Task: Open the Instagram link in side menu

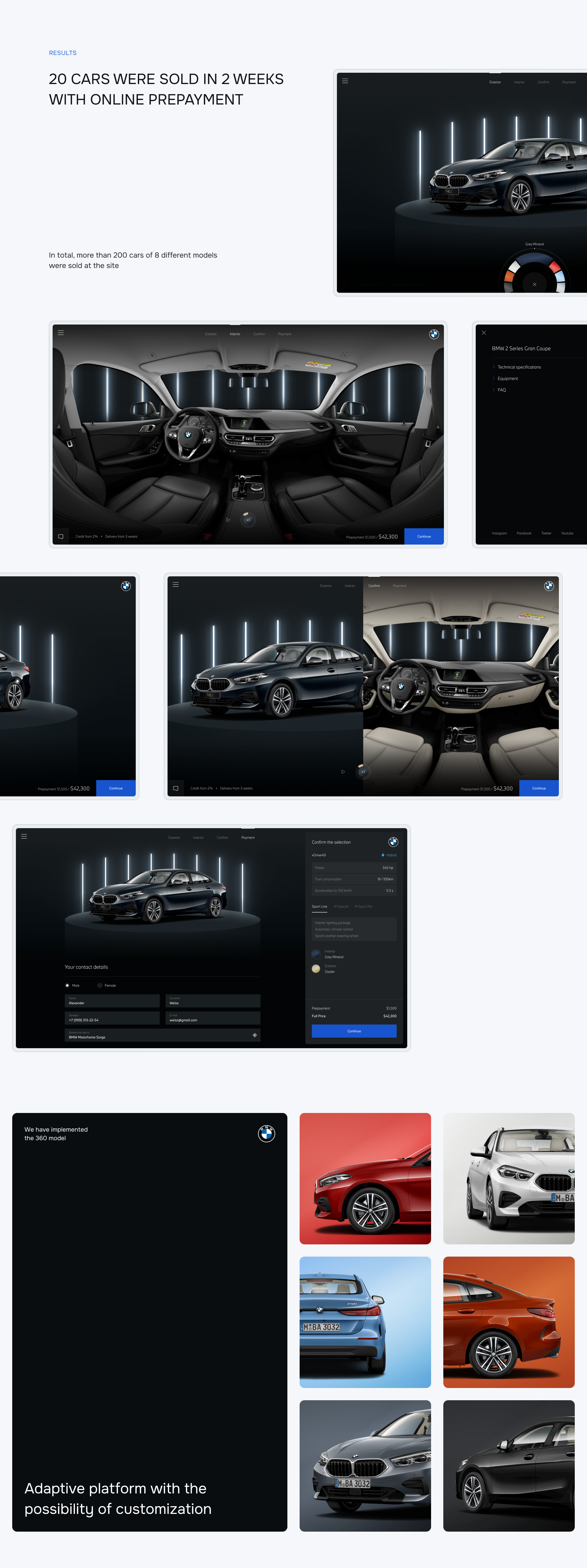Action: coord(499,533)
